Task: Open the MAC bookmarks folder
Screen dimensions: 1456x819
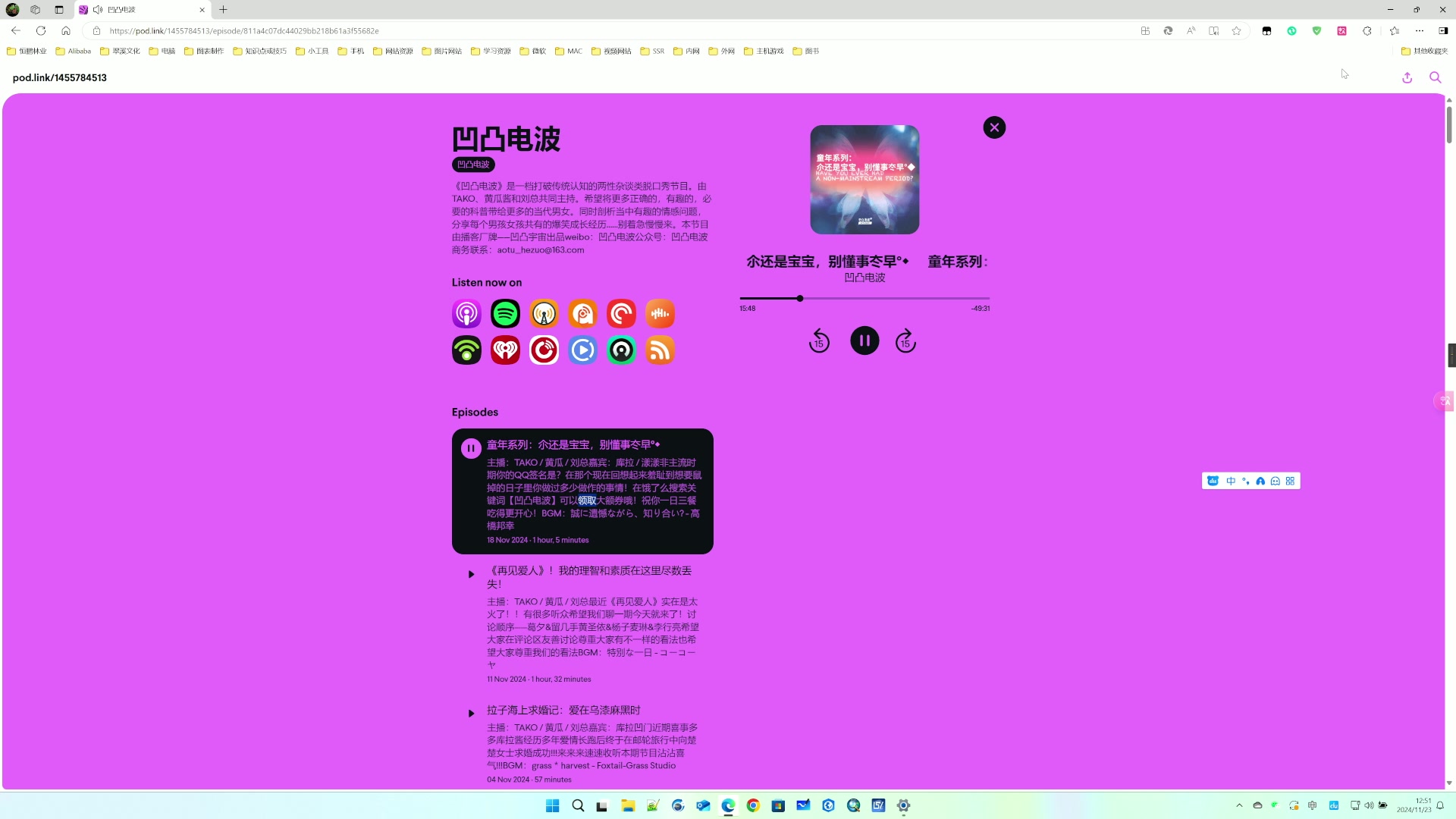Action: pyautogui.click(x=569, y=52)
